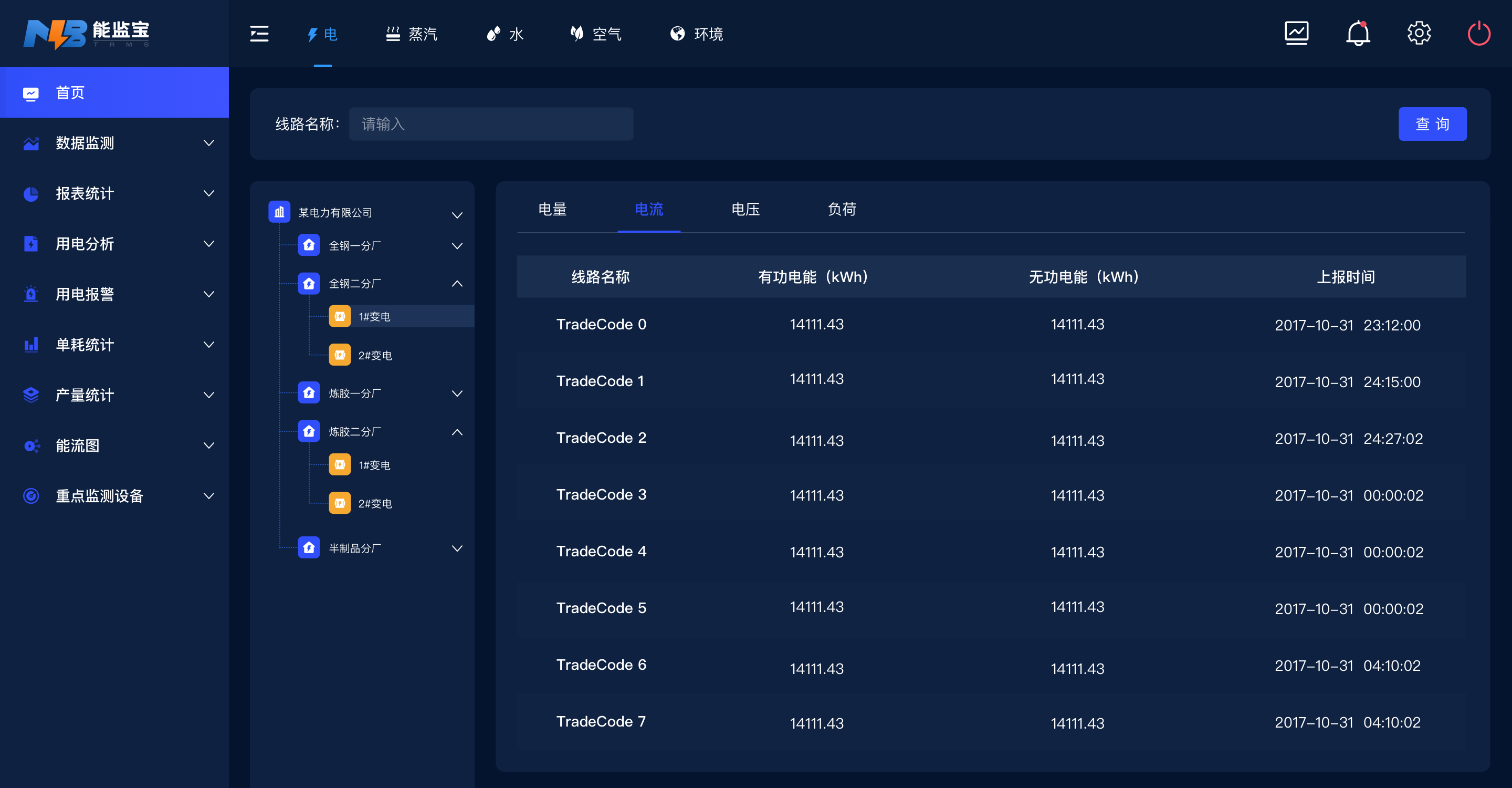Expand the 炼胶一分厂 tree node

[457, 393]
